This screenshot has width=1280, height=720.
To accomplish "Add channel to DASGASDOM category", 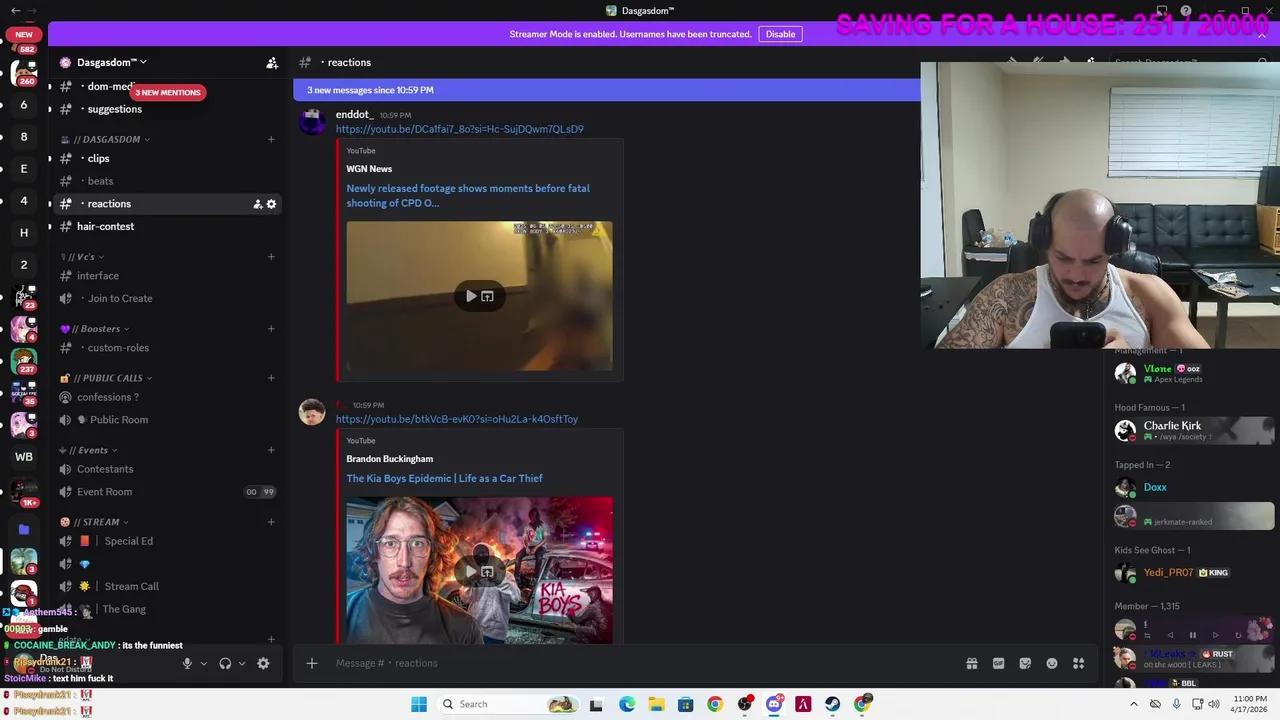I will 271,139.
